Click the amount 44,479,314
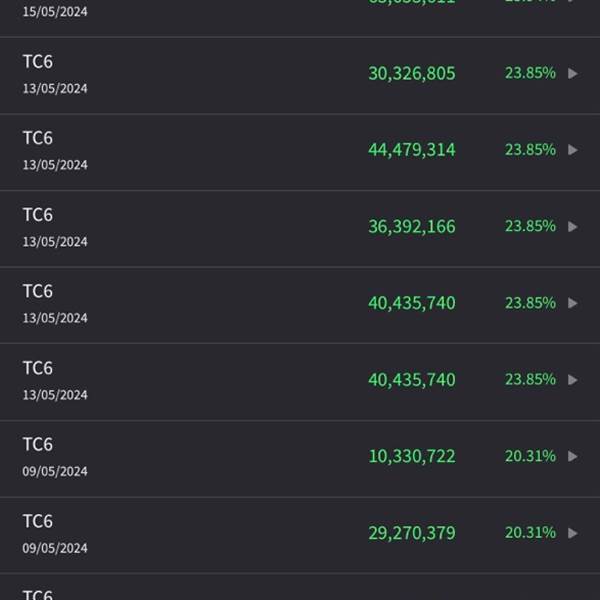 tap(411, 150)
